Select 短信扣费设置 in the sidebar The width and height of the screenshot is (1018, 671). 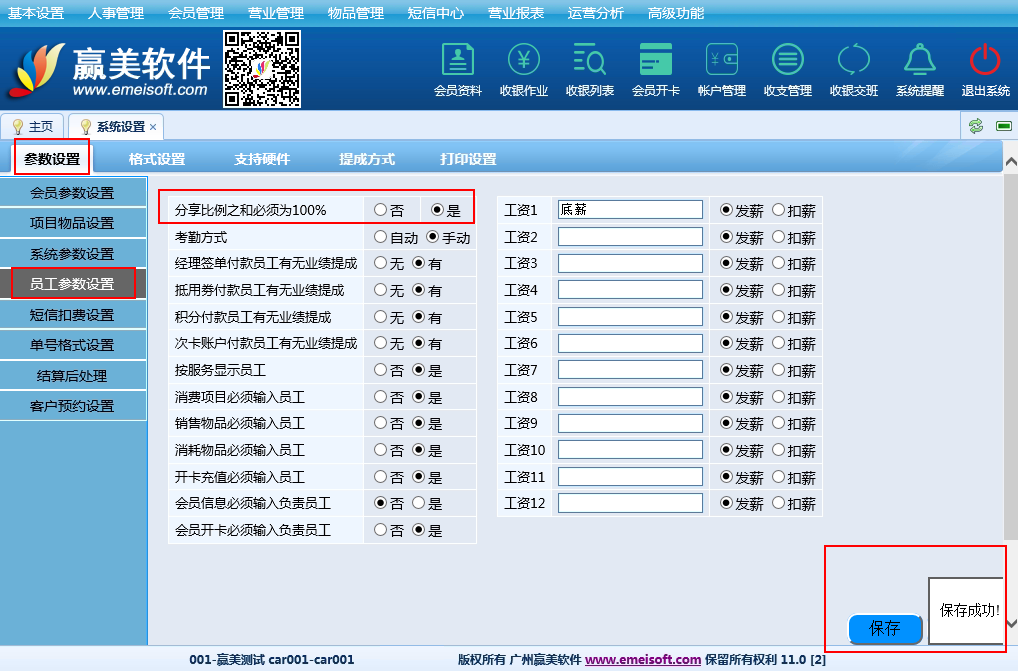(x=72, y=315)
